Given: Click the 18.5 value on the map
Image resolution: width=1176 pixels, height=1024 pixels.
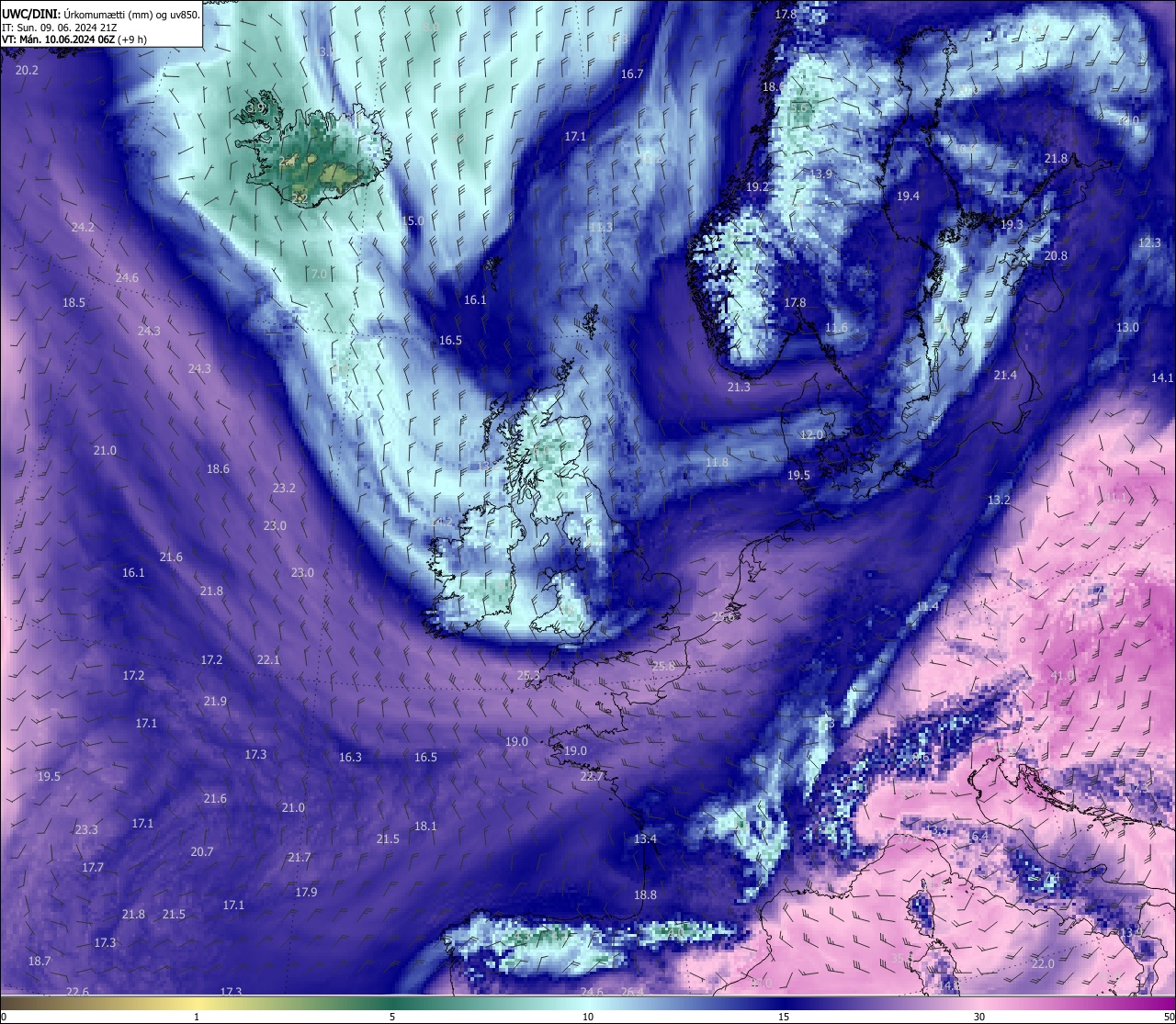Looking at the screenshot, I should [74, 302].
